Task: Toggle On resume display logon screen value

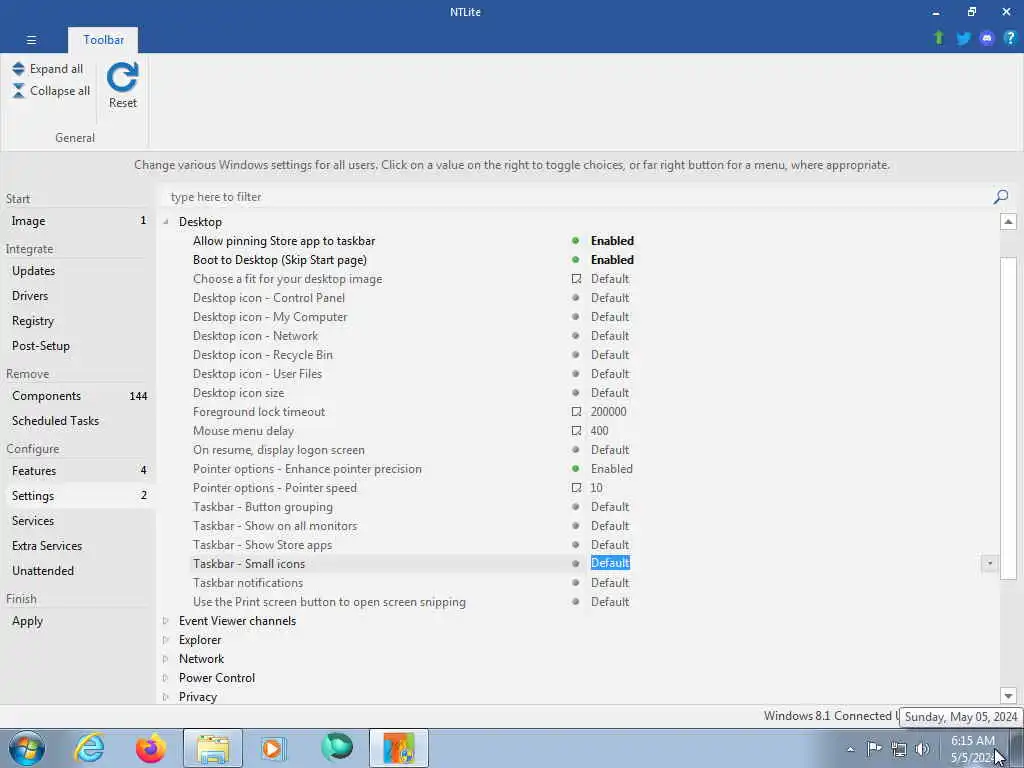Action: click(610, 450)
